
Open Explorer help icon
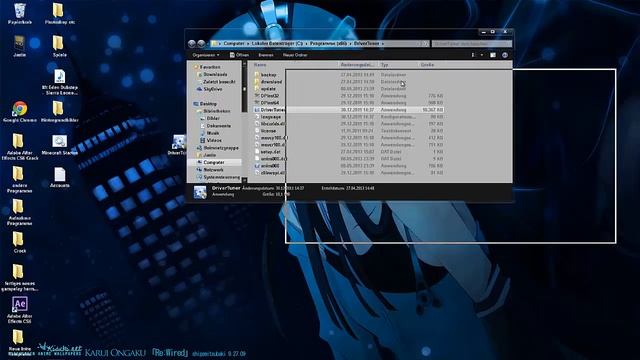click(x=505, y=55)
